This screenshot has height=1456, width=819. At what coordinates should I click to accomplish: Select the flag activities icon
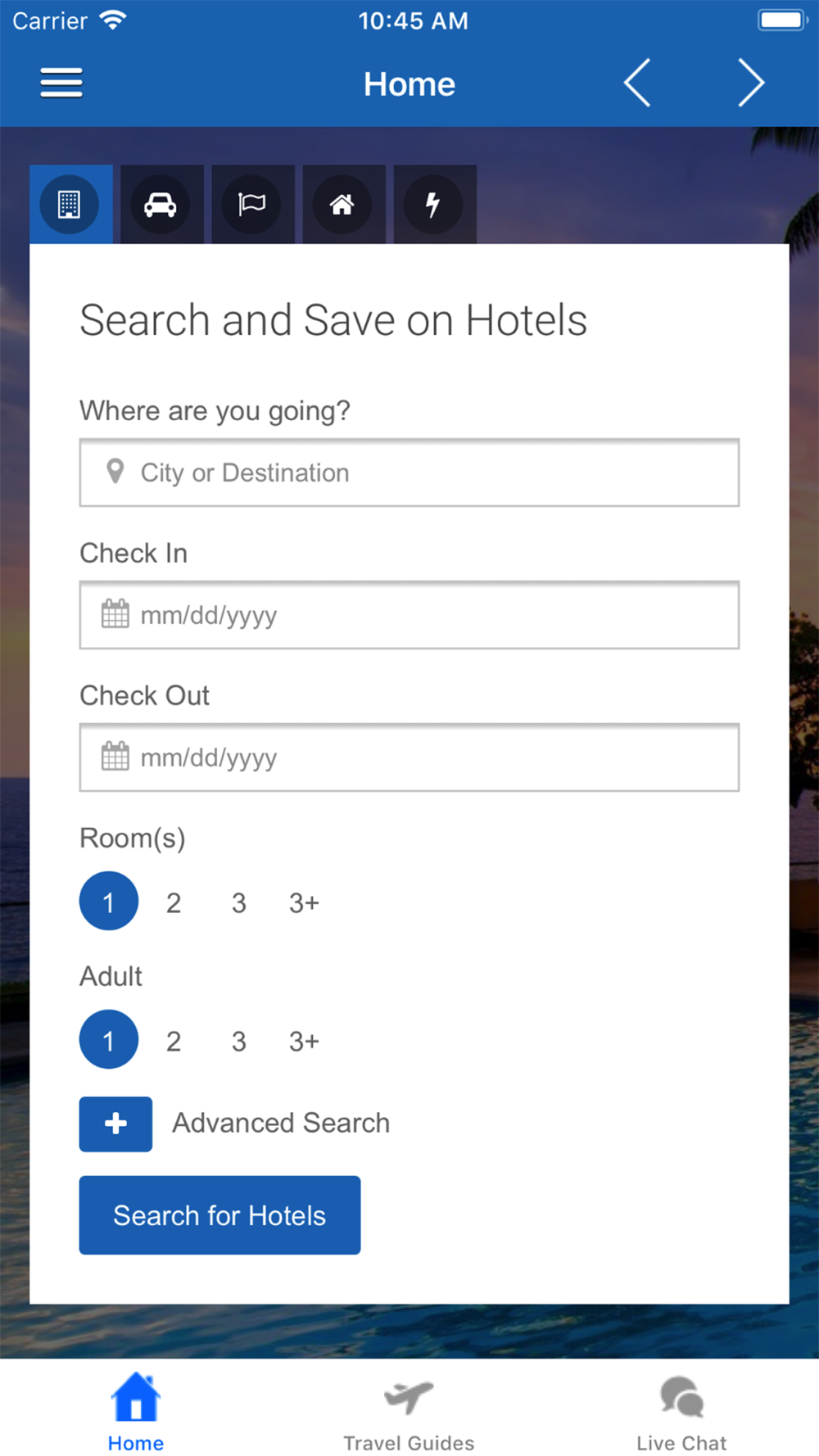[x=252, y=204]
